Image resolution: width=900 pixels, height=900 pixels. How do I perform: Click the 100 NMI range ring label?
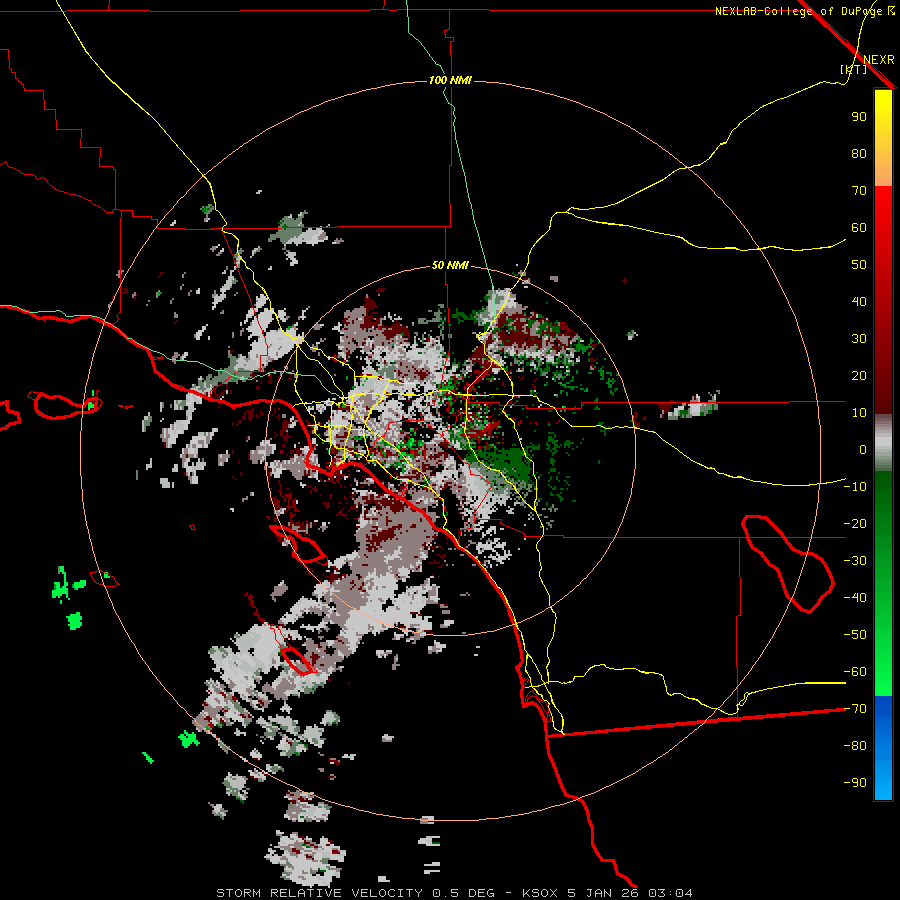click(x=450, y=80)
